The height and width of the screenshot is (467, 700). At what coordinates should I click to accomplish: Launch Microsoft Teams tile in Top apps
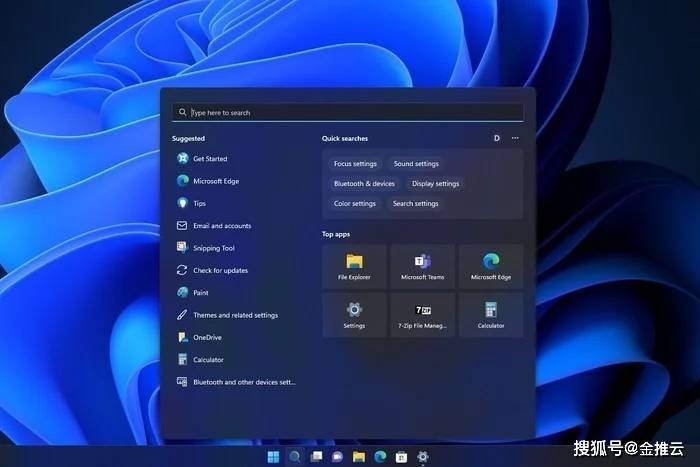422,266
